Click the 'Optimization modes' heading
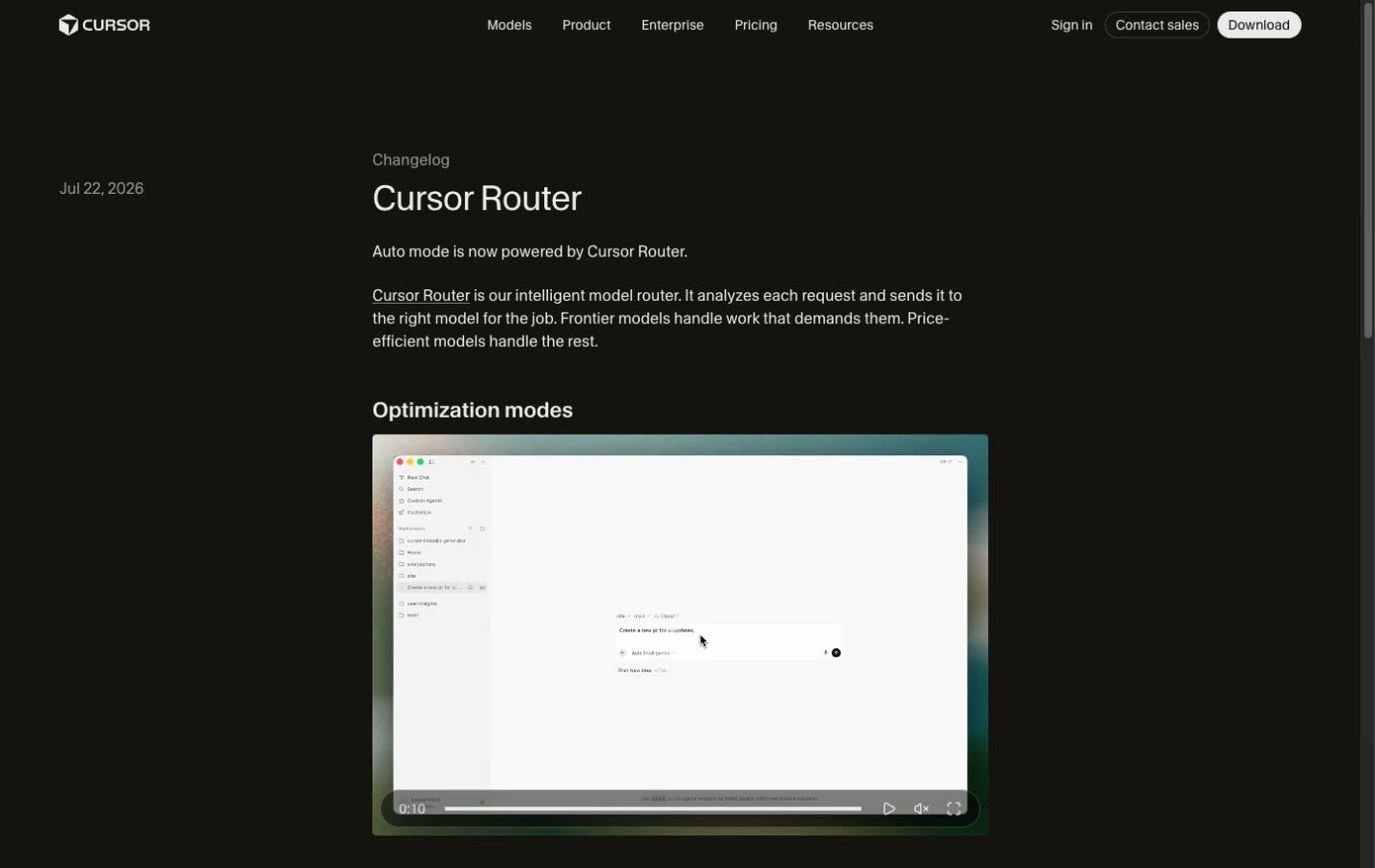1375x868 pixels. 472,410
